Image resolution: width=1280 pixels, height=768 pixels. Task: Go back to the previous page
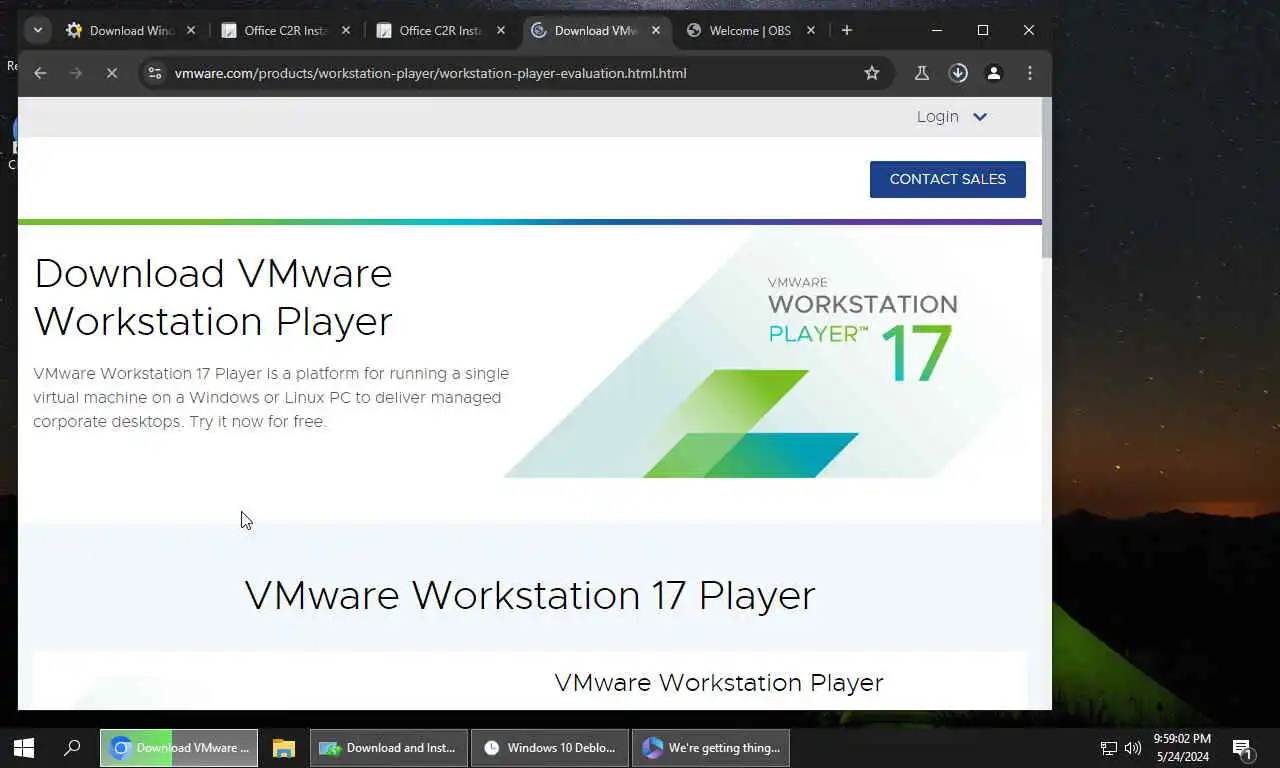coord(40,73)
